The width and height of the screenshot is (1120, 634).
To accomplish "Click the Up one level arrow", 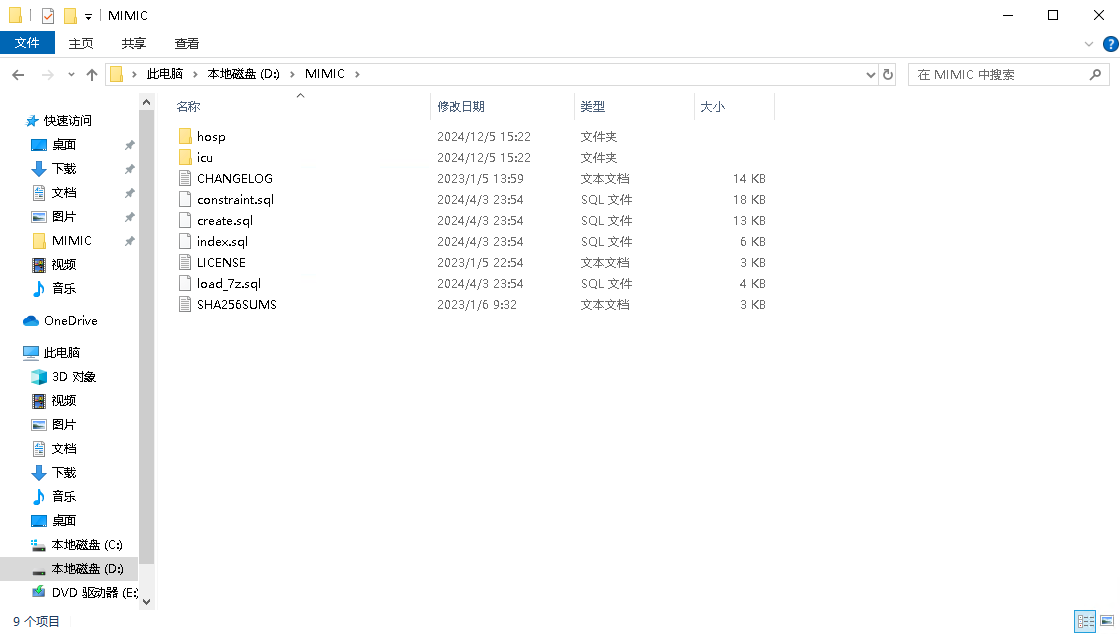I will point(92,75).
